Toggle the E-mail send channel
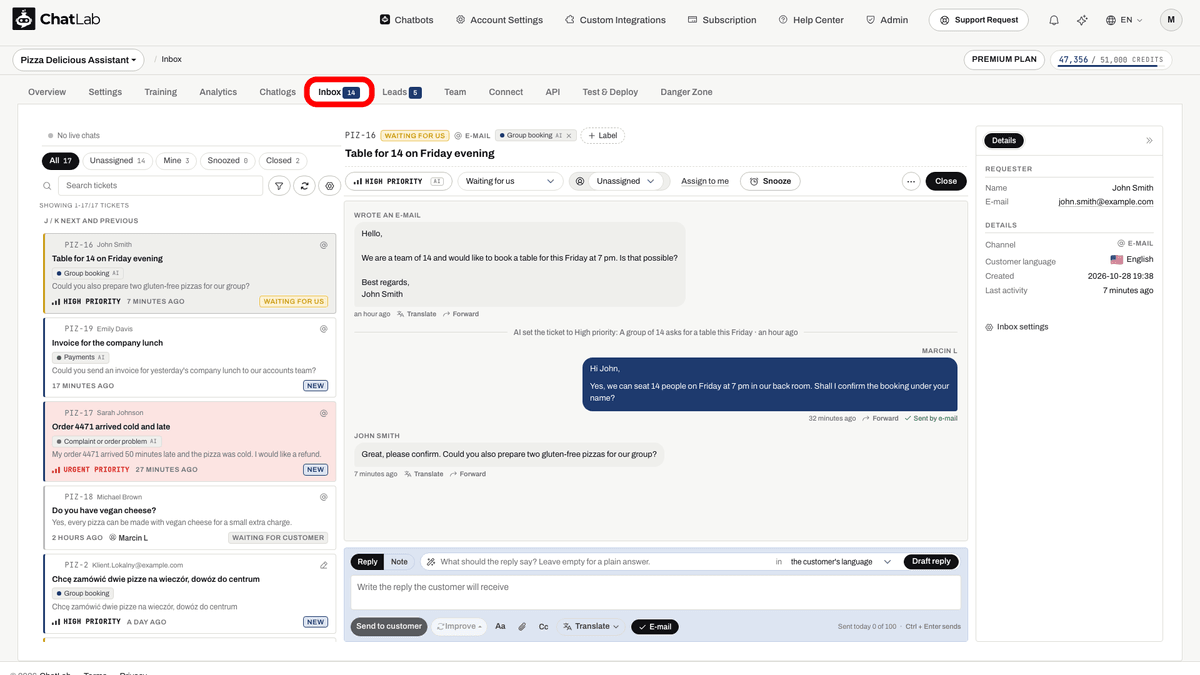Screen dimensions: 1200x675 coord(655,627)
